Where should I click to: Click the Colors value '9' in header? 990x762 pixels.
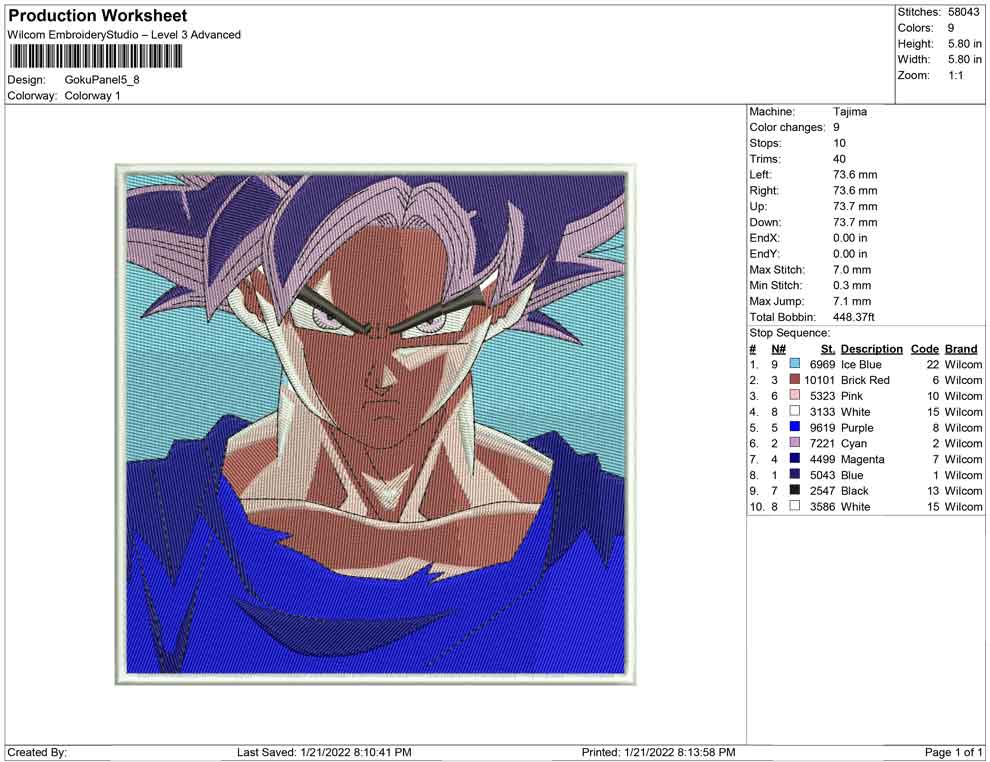pyautogui.click(x=950, y=28)
